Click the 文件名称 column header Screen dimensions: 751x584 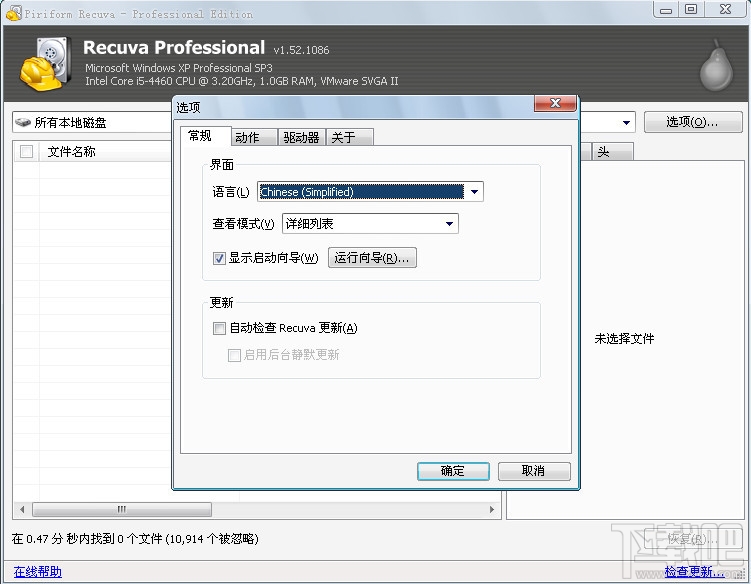tap(105, 152)
